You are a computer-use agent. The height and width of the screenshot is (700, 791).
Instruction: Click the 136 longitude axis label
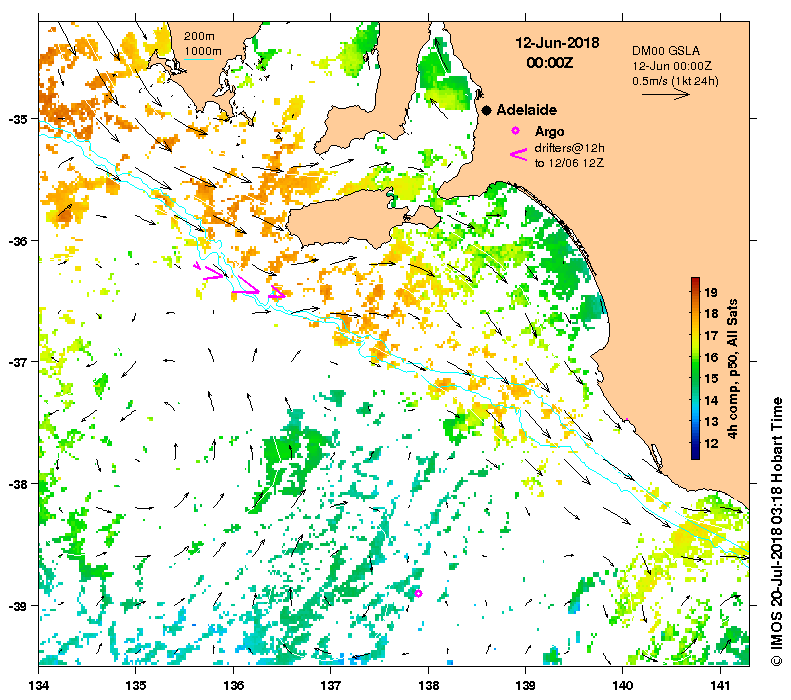(233, 685)
